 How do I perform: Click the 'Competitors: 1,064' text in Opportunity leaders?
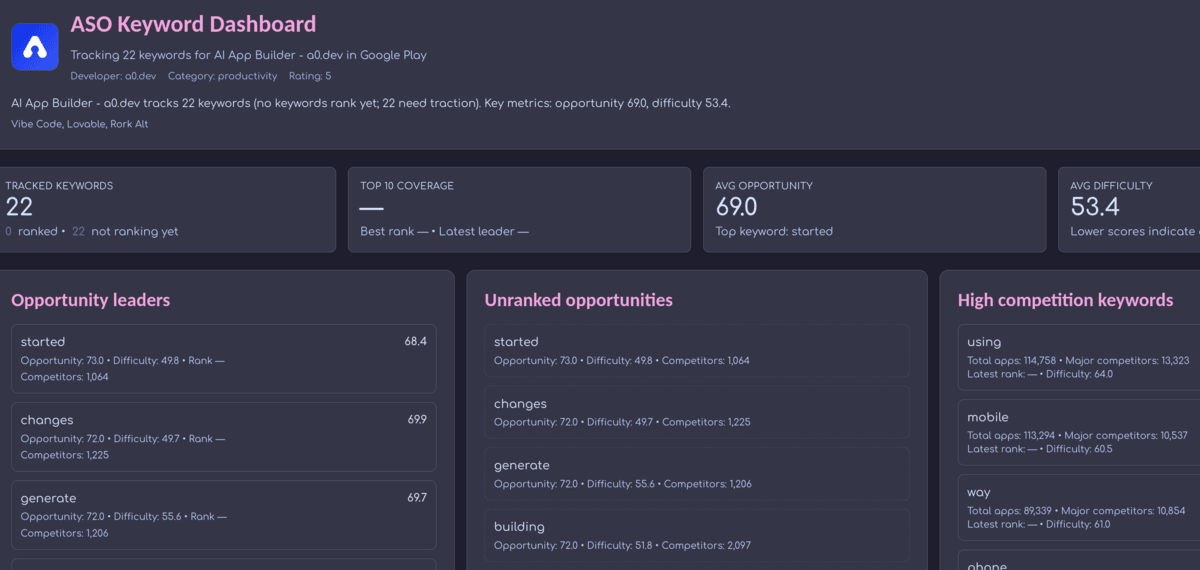pyautogui.click(x=64, y=377)
